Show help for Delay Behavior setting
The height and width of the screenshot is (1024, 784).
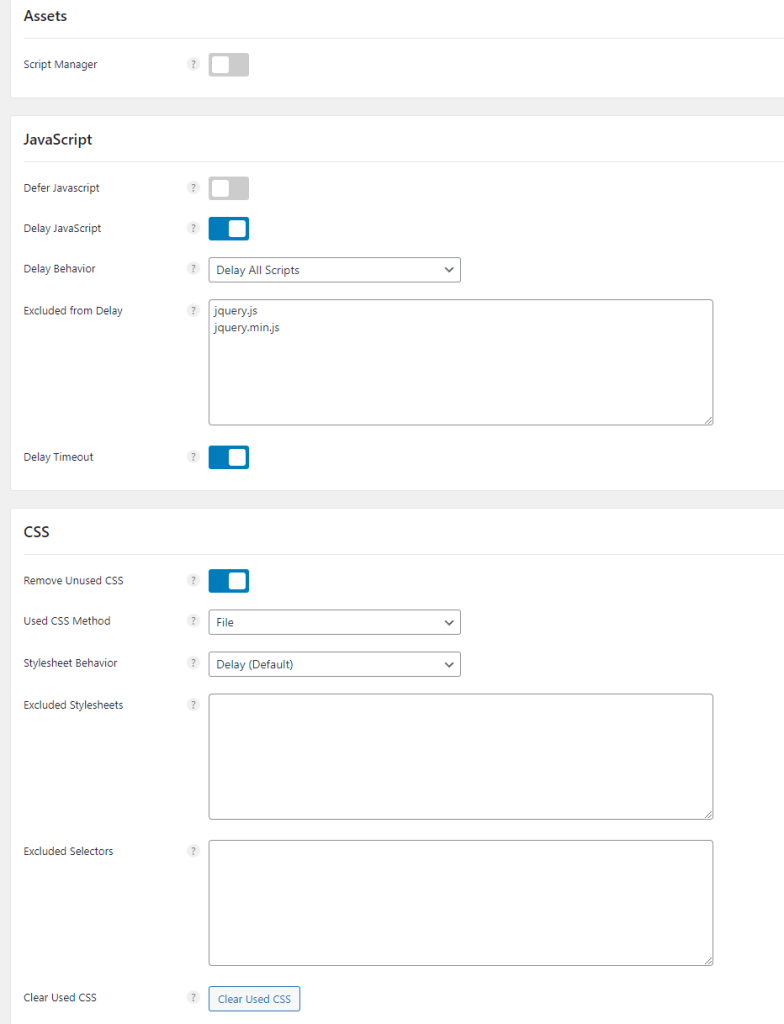click(x=193, y=268)
